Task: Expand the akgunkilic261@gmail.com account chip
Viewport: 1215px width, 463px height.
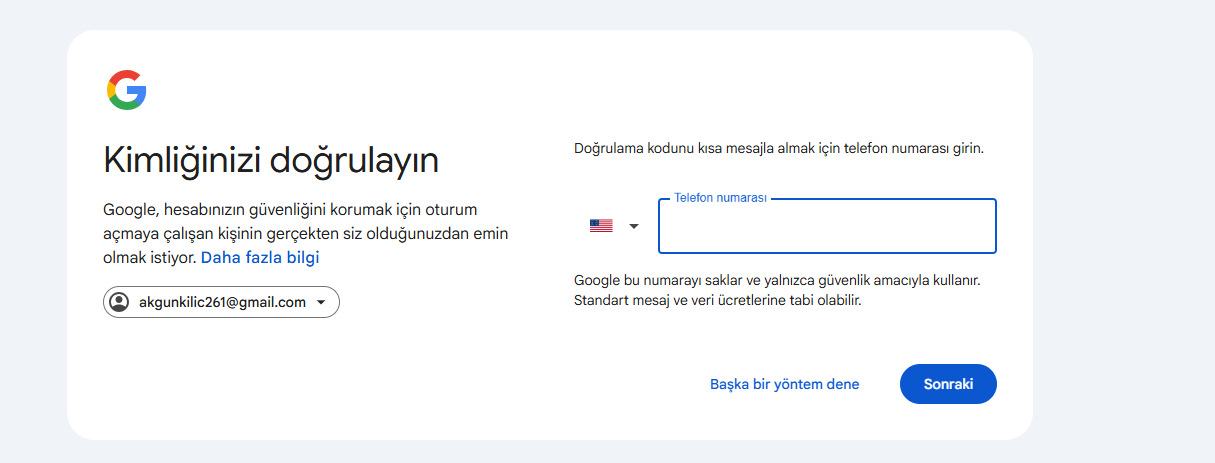Action: (221, 302)
